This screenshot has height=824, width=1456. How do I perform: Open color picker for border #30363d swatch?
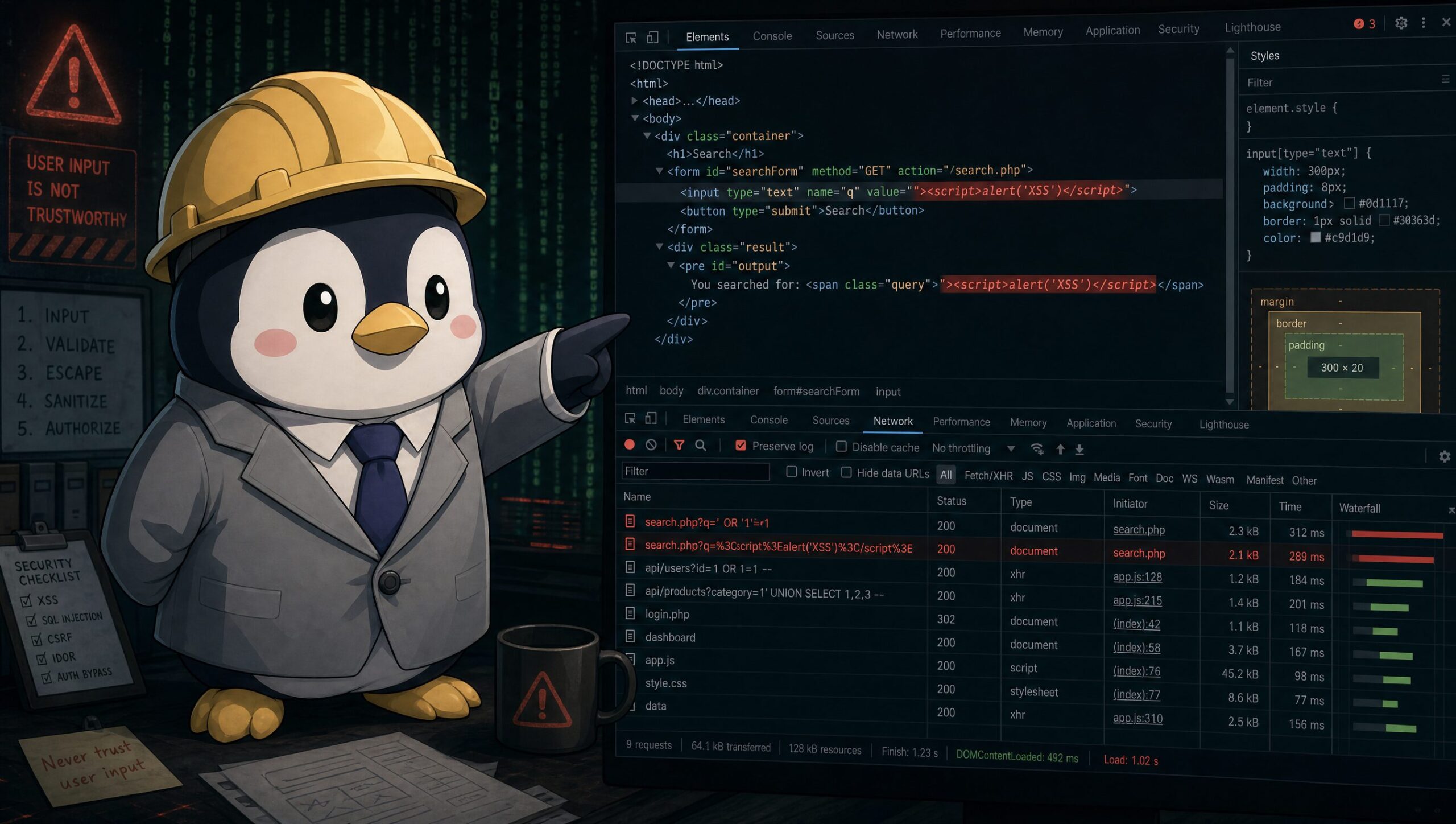pyautogui.click(x=1384, y=220)
